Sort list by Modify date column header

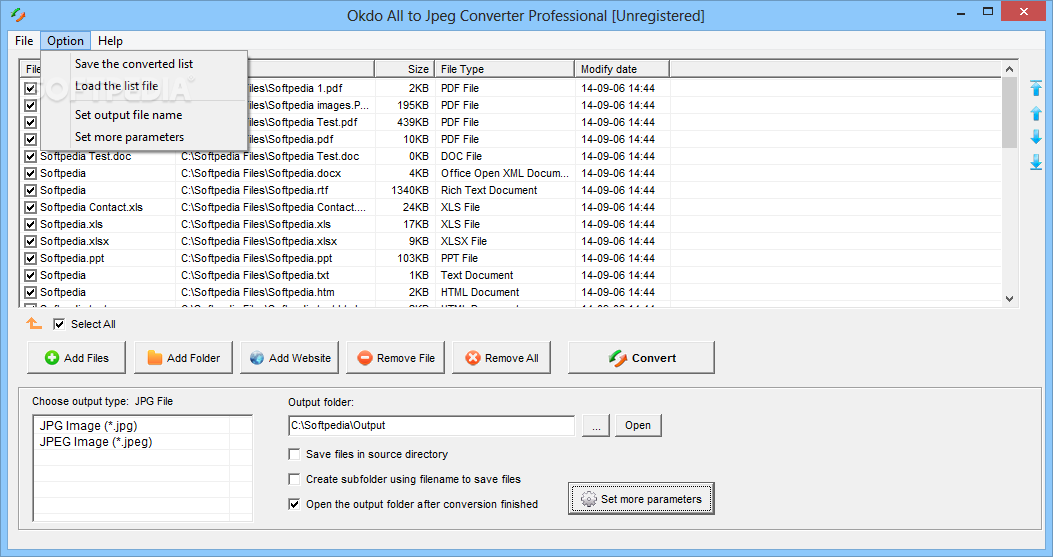coord(622,69)
